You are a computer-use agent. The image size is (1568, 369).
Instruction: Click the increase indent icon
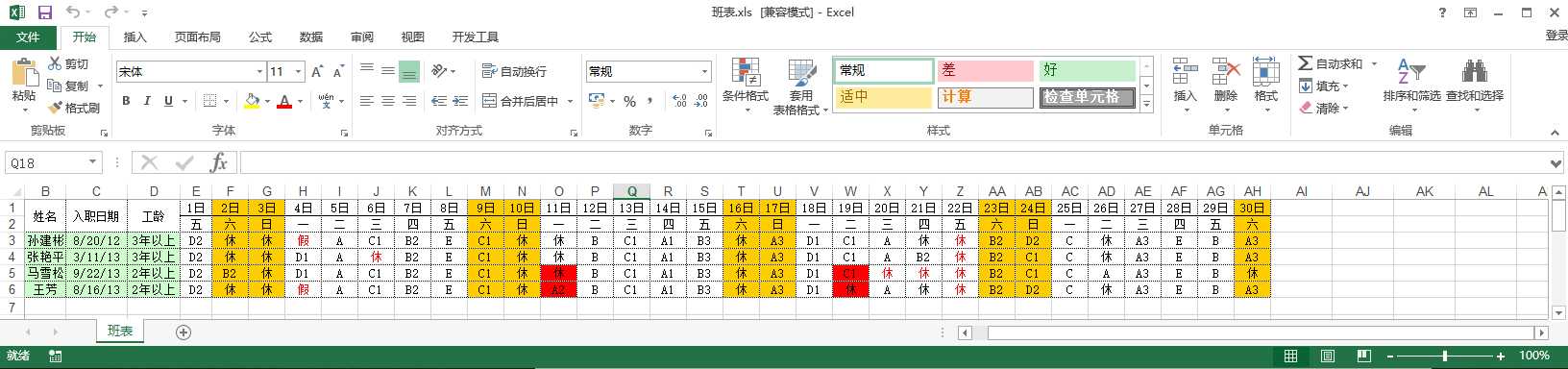tap(460, 101)
